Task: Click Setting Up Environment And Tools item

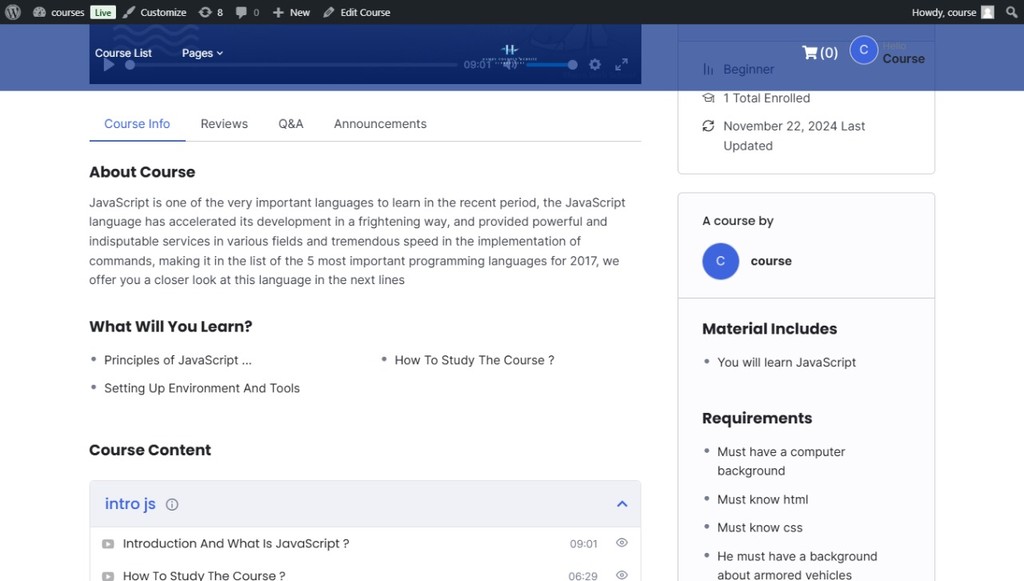Action: point(202,388)
